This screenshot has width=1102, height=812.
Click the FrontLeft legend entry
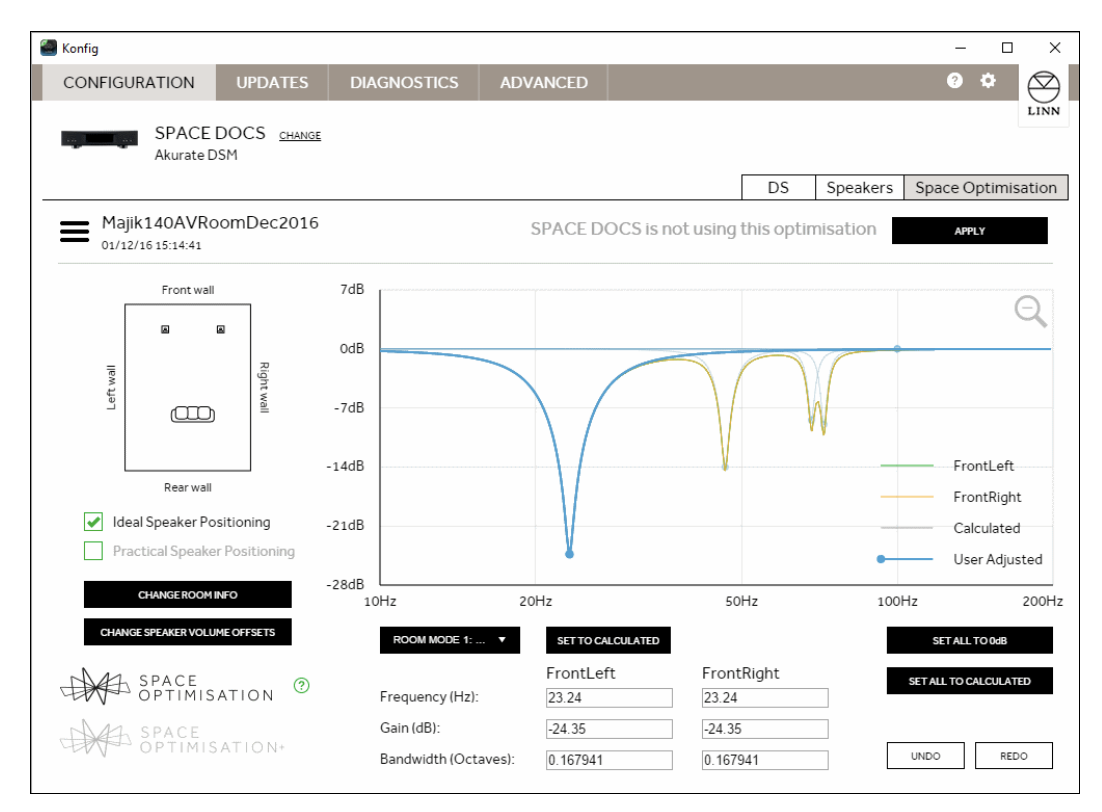pos(948,465)
